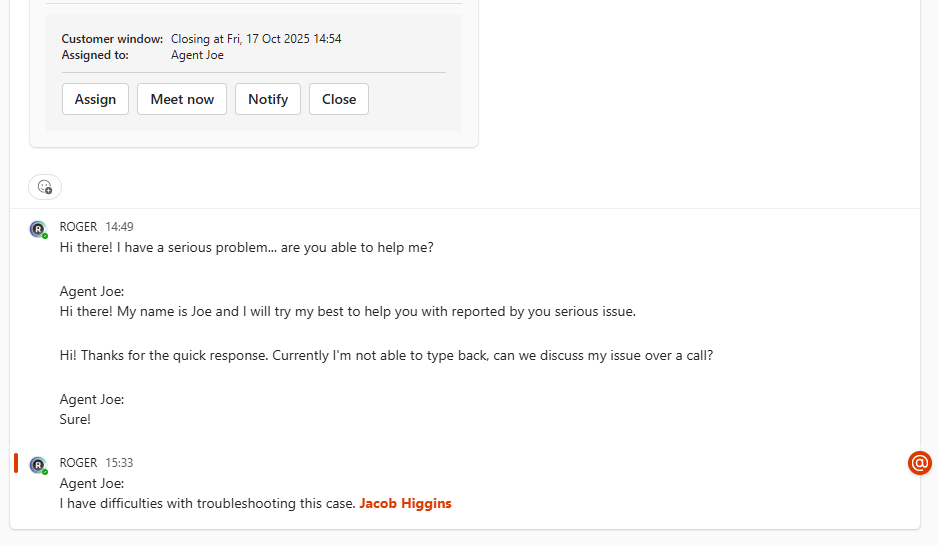Click the red @ mention icon

919,463
